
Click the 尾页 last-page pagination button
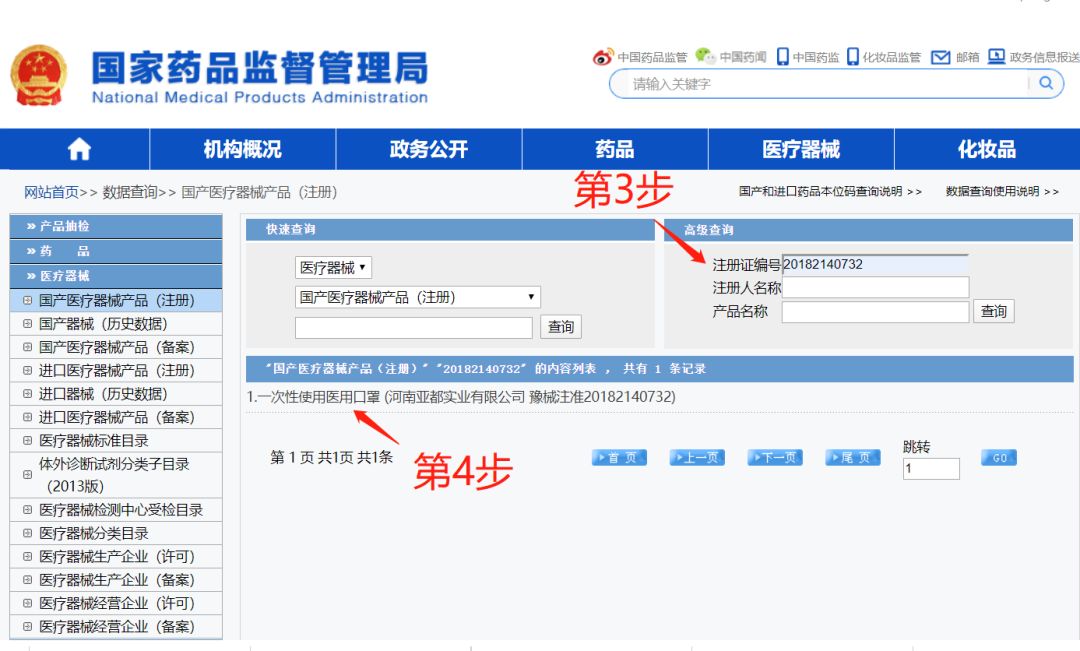point(851,457)
